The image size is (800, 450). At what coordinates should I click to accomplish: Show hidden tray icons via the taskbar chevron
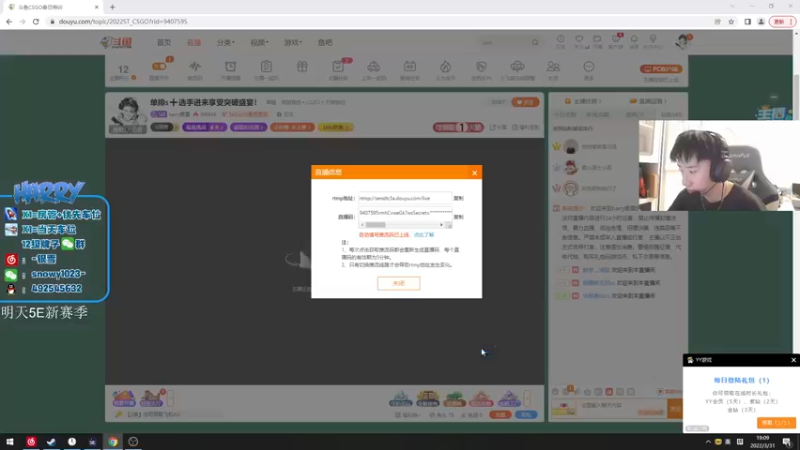(x=708, y=442)
